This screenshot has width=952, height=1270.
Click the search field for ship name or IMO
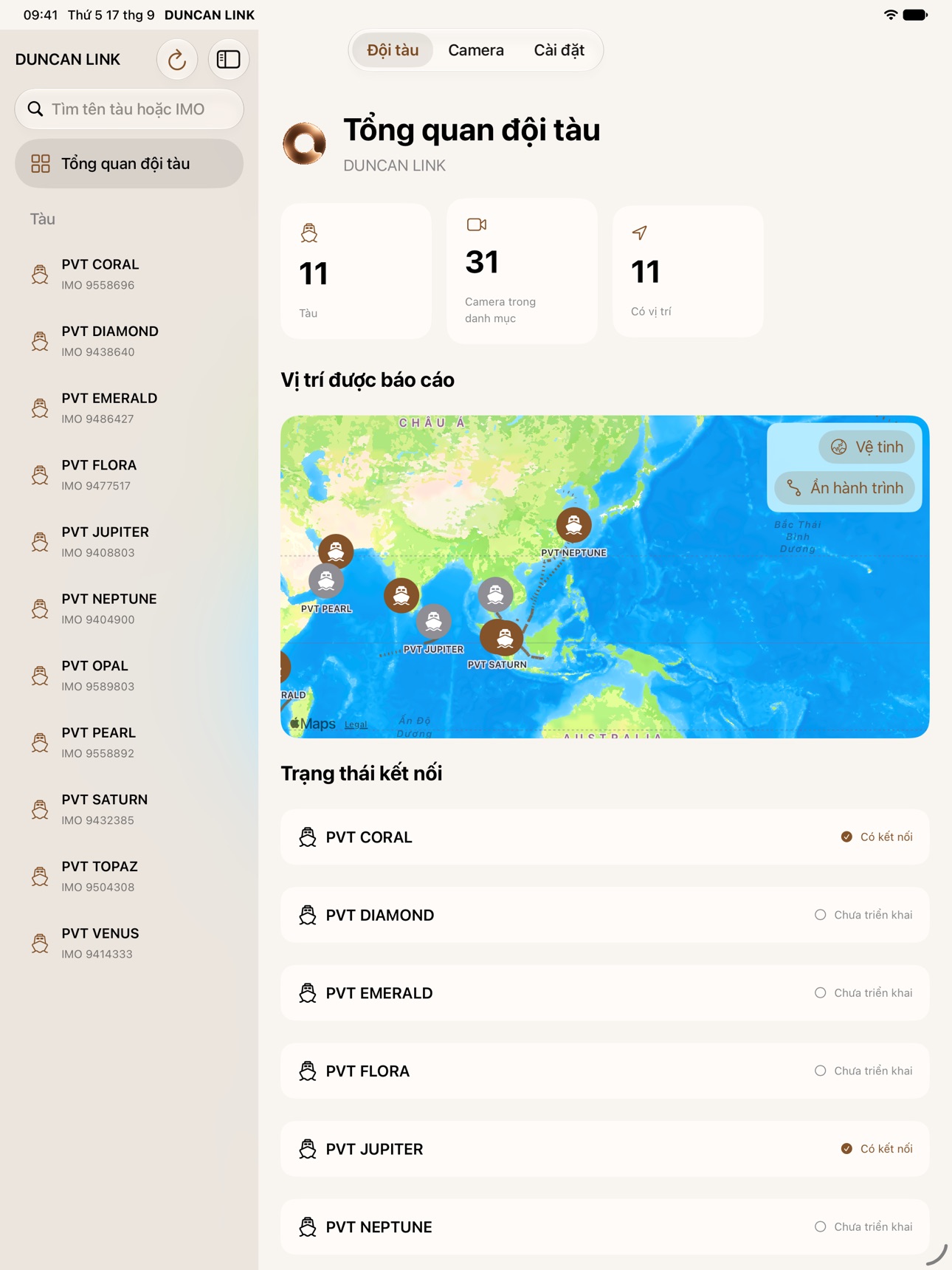pos(129,109)
